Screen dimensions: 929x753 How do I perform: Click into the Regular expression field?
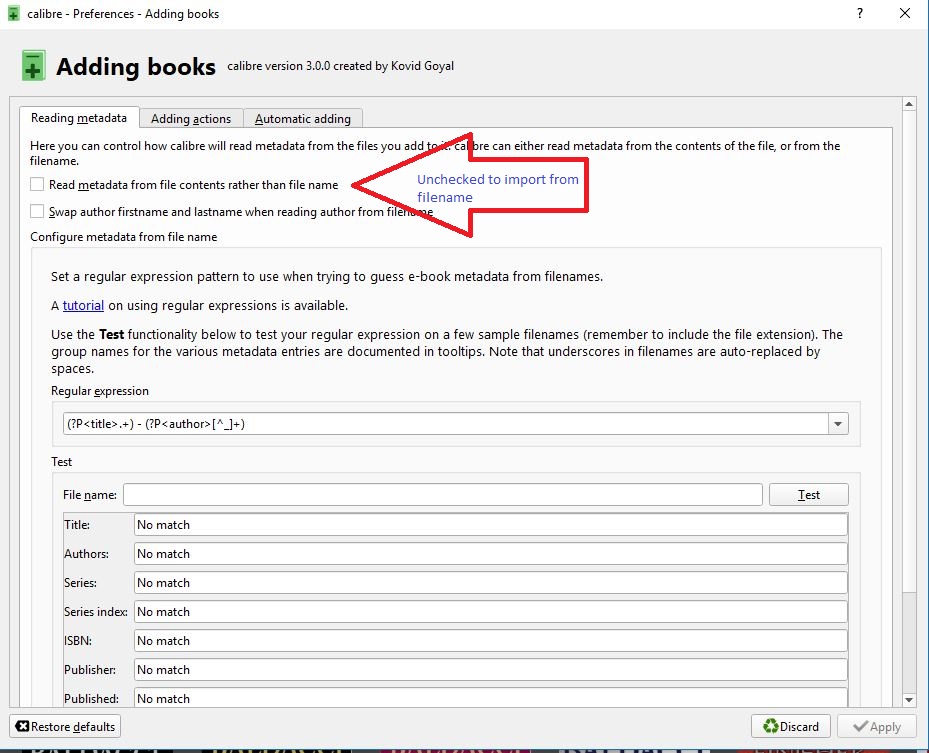tap(446, 424)
